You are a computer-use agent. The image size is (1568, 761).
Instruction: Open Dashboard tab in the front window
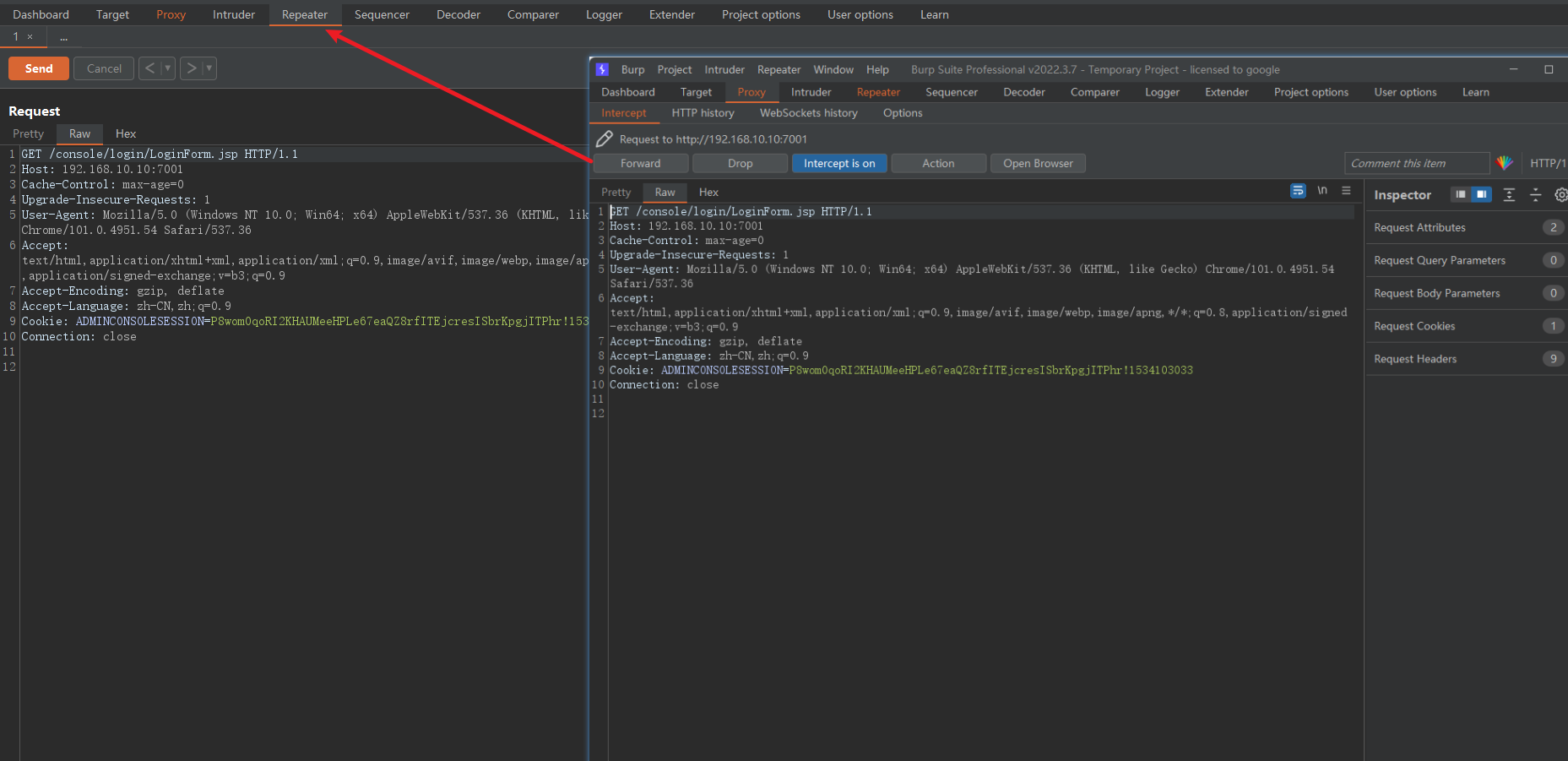627,92
